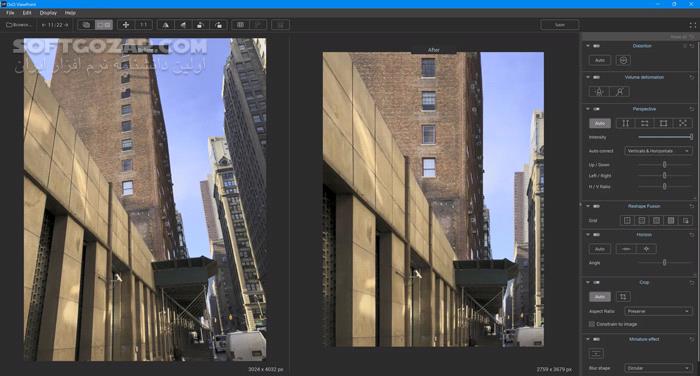Collapse the Distortion panel
This screenshot has width=700, height=376.
coord(588,46)
